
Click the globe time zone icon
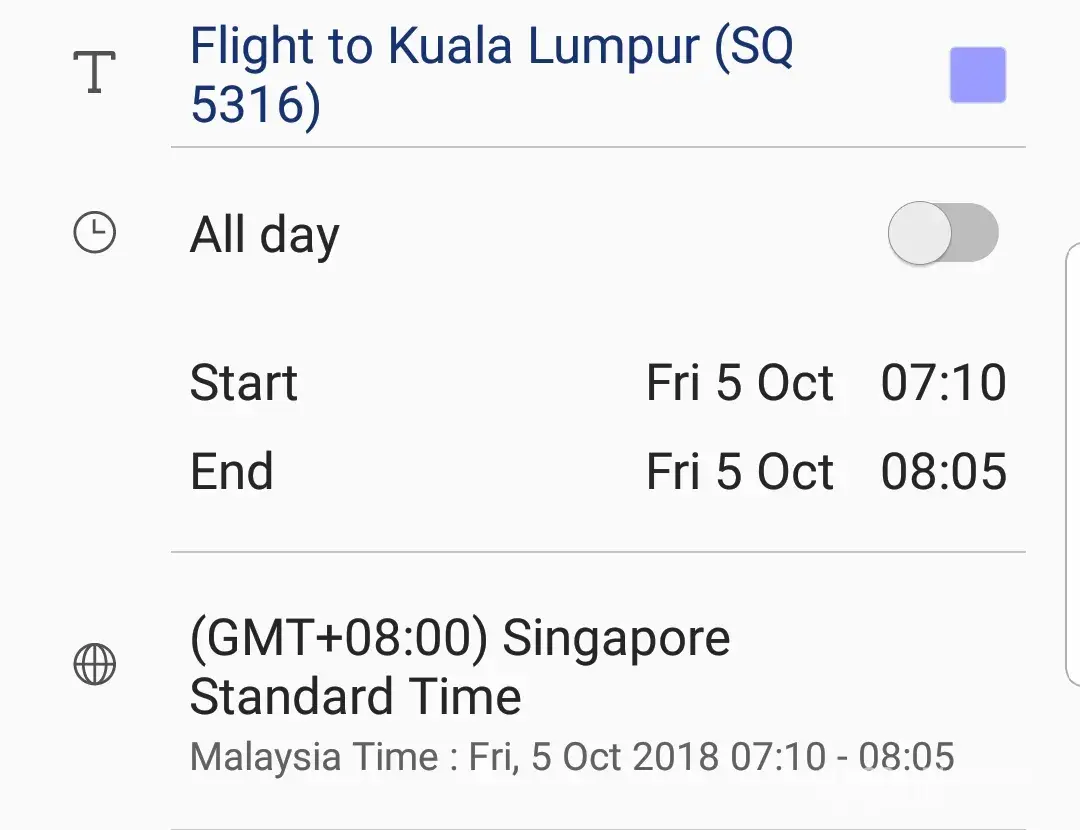[x=95, y=665]
